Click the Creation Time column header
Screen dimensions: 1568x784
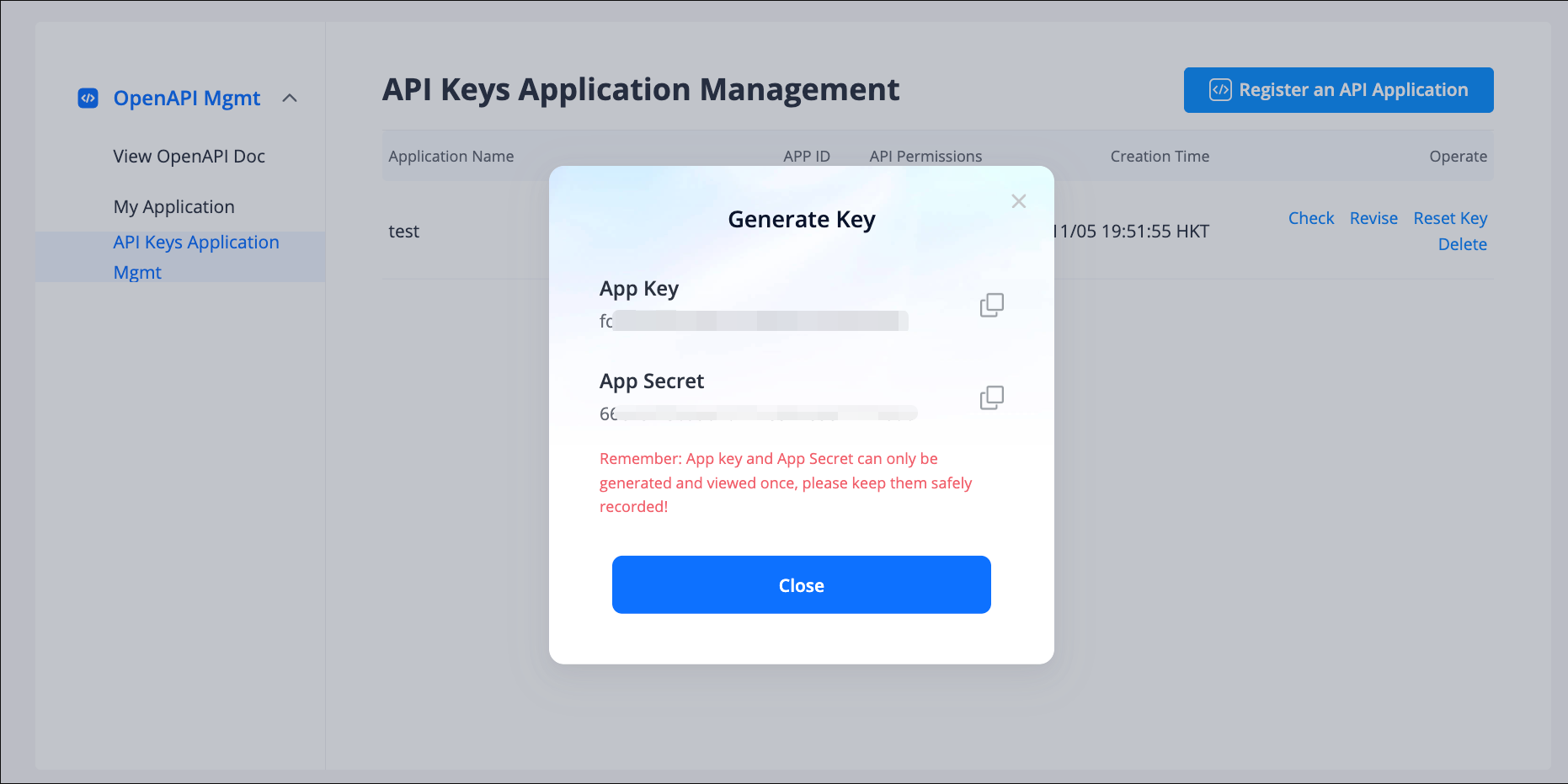[1159, 157]
